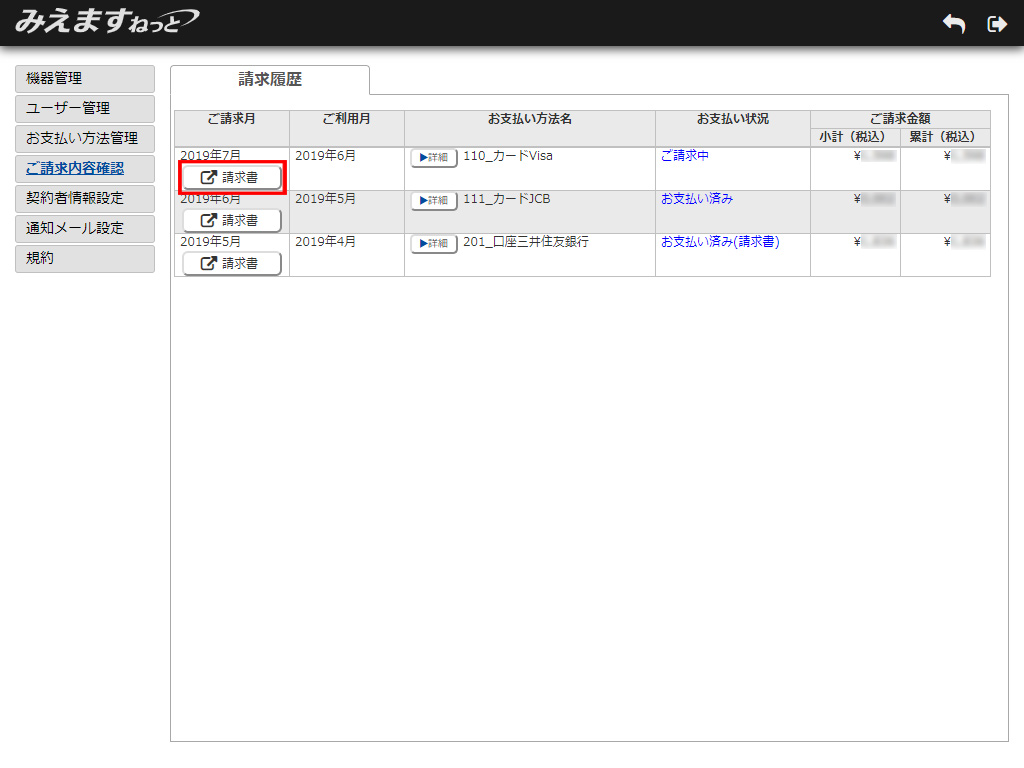Open ユーザー管理 in the sidebar
The width and height of the screenshot is (1024, 768).
pyautogui.click(x=85, y=108)
